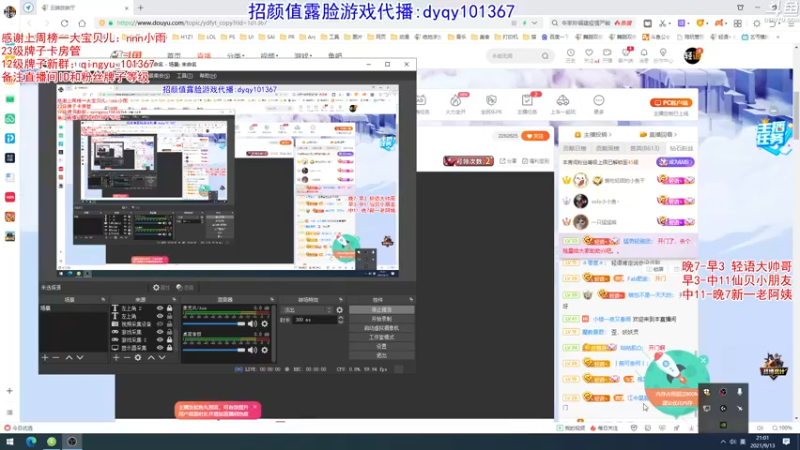Toggle visibility of 左上角 2 source
Viewport: 800px width, 450px height.
click(160, 308)
